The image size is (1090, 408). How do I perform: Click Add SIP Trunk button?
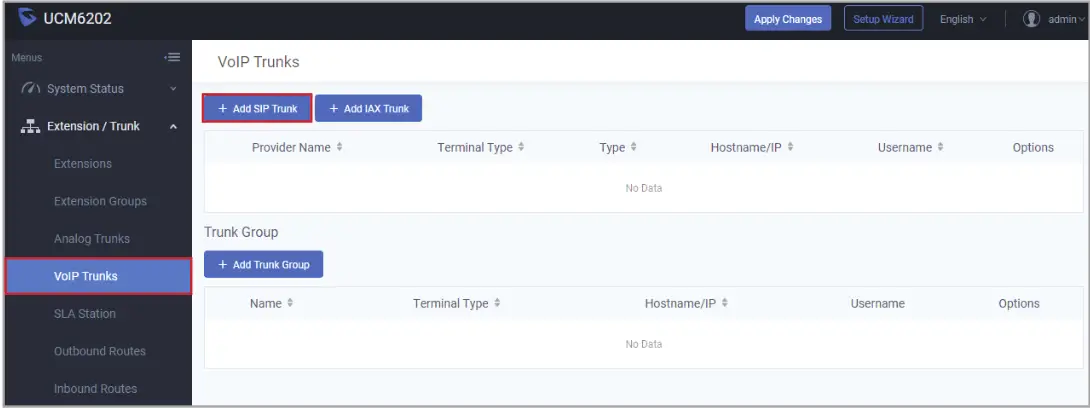coord(257,108)
